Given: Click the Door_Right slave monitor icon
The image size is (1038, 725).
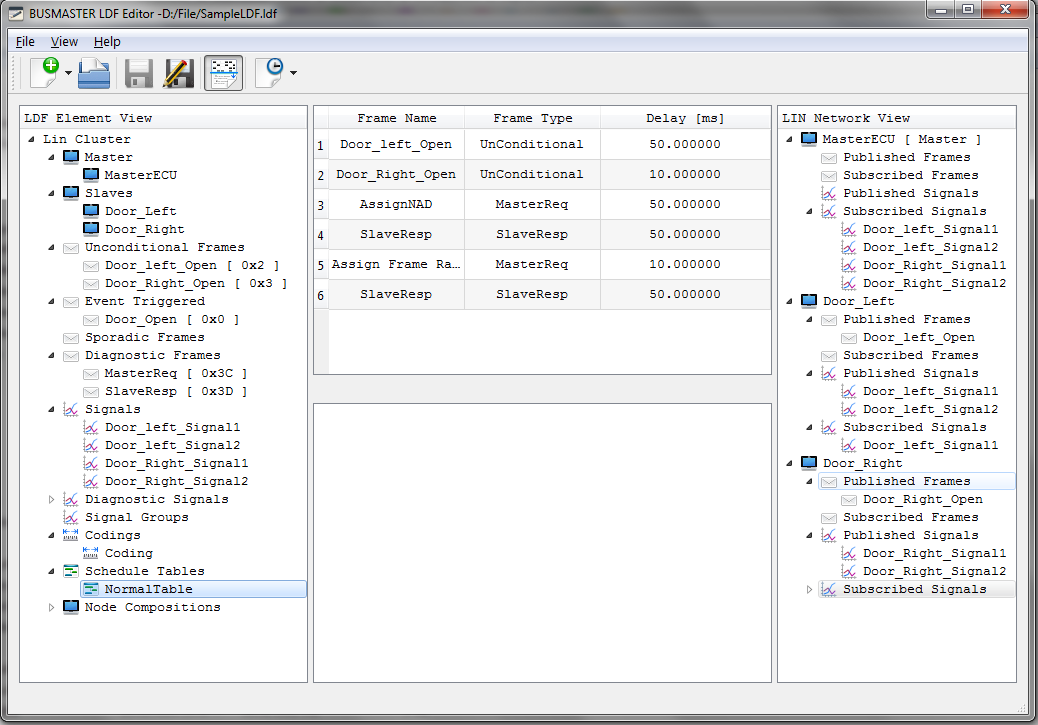Looking at the screenshot, I should [x=91, y=228].
